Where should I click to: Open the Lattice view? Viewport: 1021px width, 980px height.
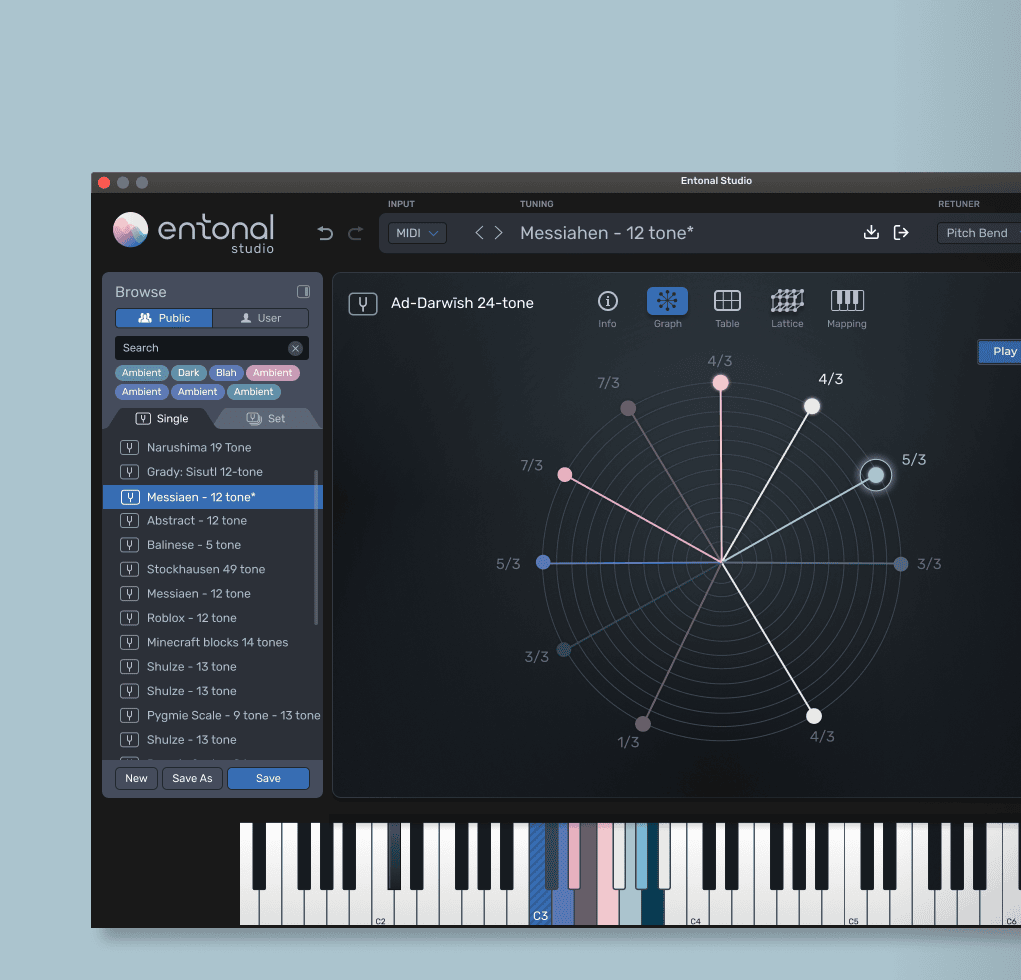(x=787, y=308)
